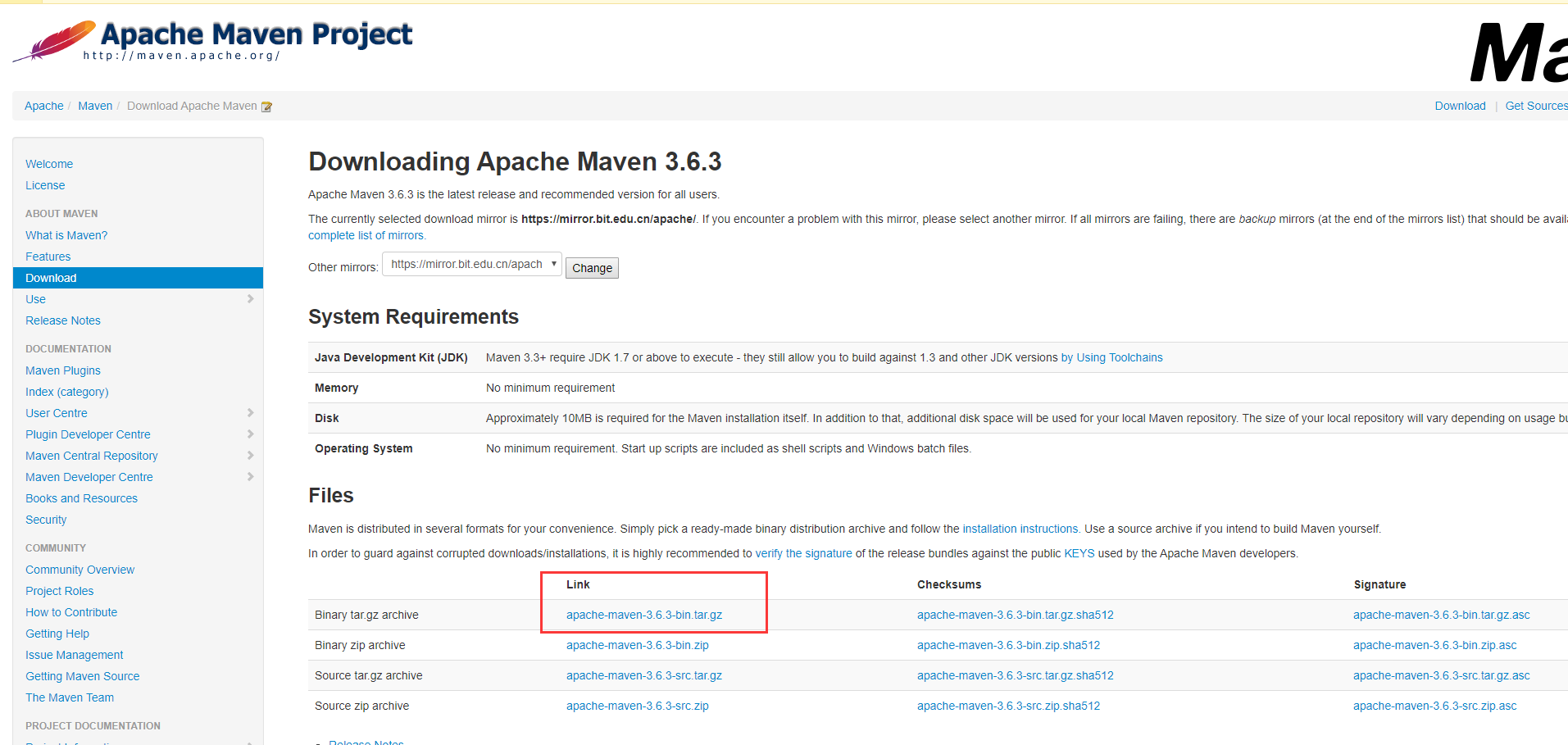Viewport: 1568px width, 745px height.
Task: Open apache-maven-3.6.3-src.tar.gz.asc signature
Action: click(1442, 675)
